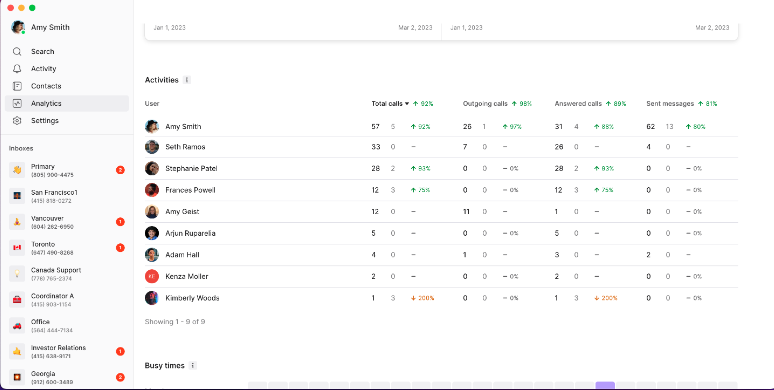Image resolution: width=774 pixels, height=390 pixels.
Task: Select Amy Geist in the table
Action: [x=182, y=211]
